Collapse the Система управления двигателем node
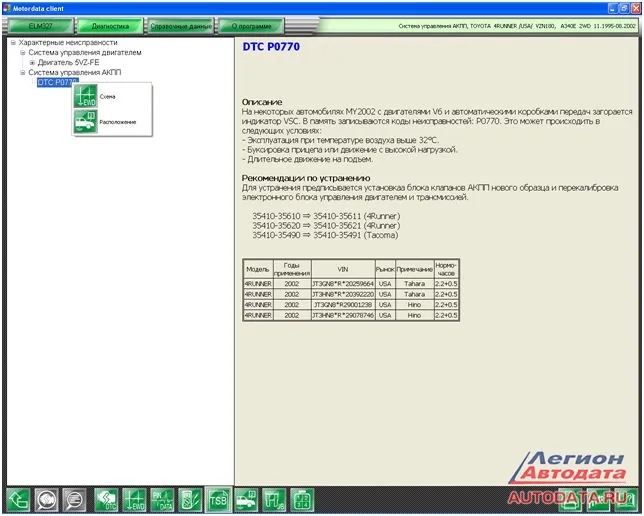 (x=23, y=53)
